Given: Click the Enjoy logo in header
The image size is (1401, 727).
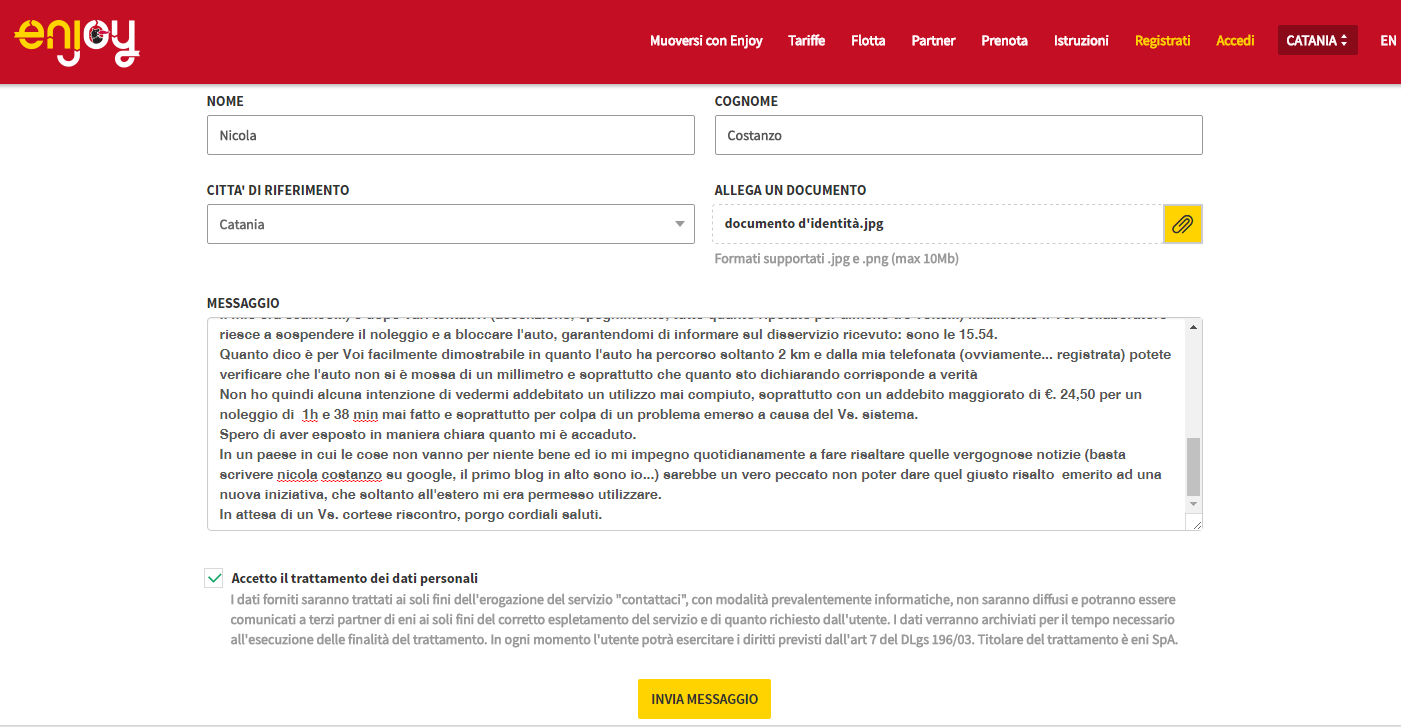Looking at the screenshot, I should 77,41.
